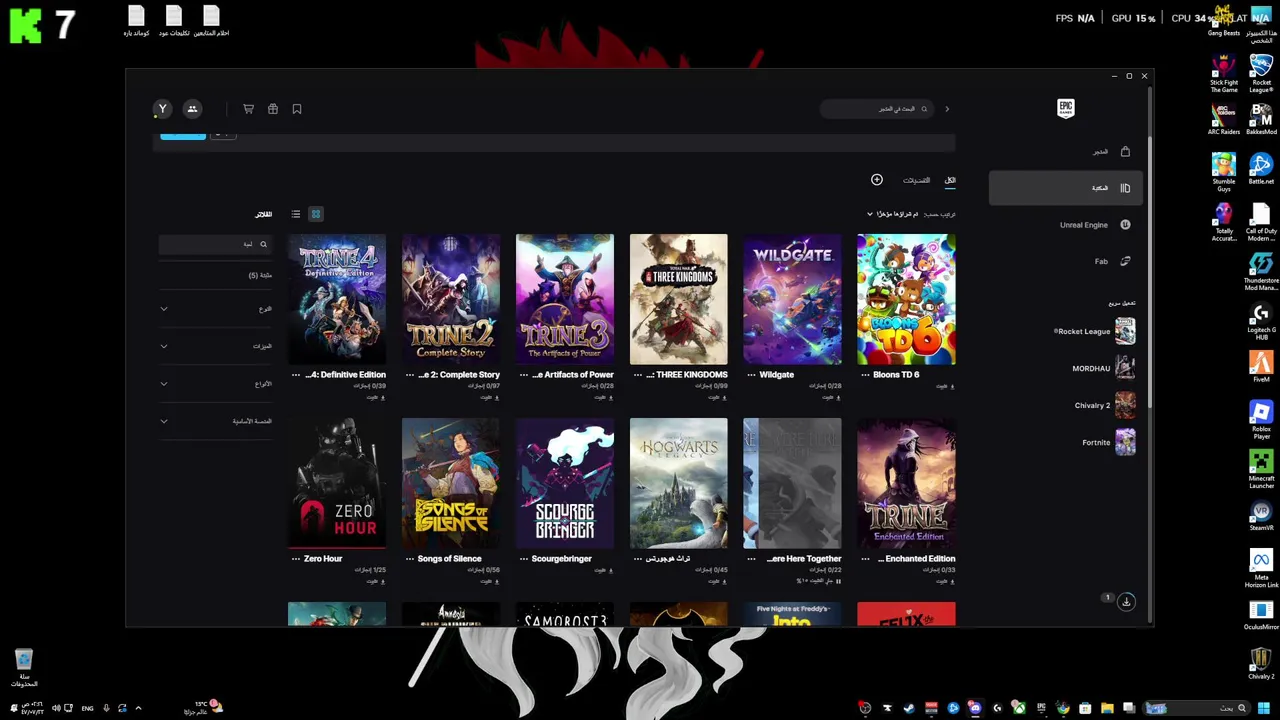Screen dimensions: 1280x720
Task: Expand the first filter section chevron
Action: (164, 308)
